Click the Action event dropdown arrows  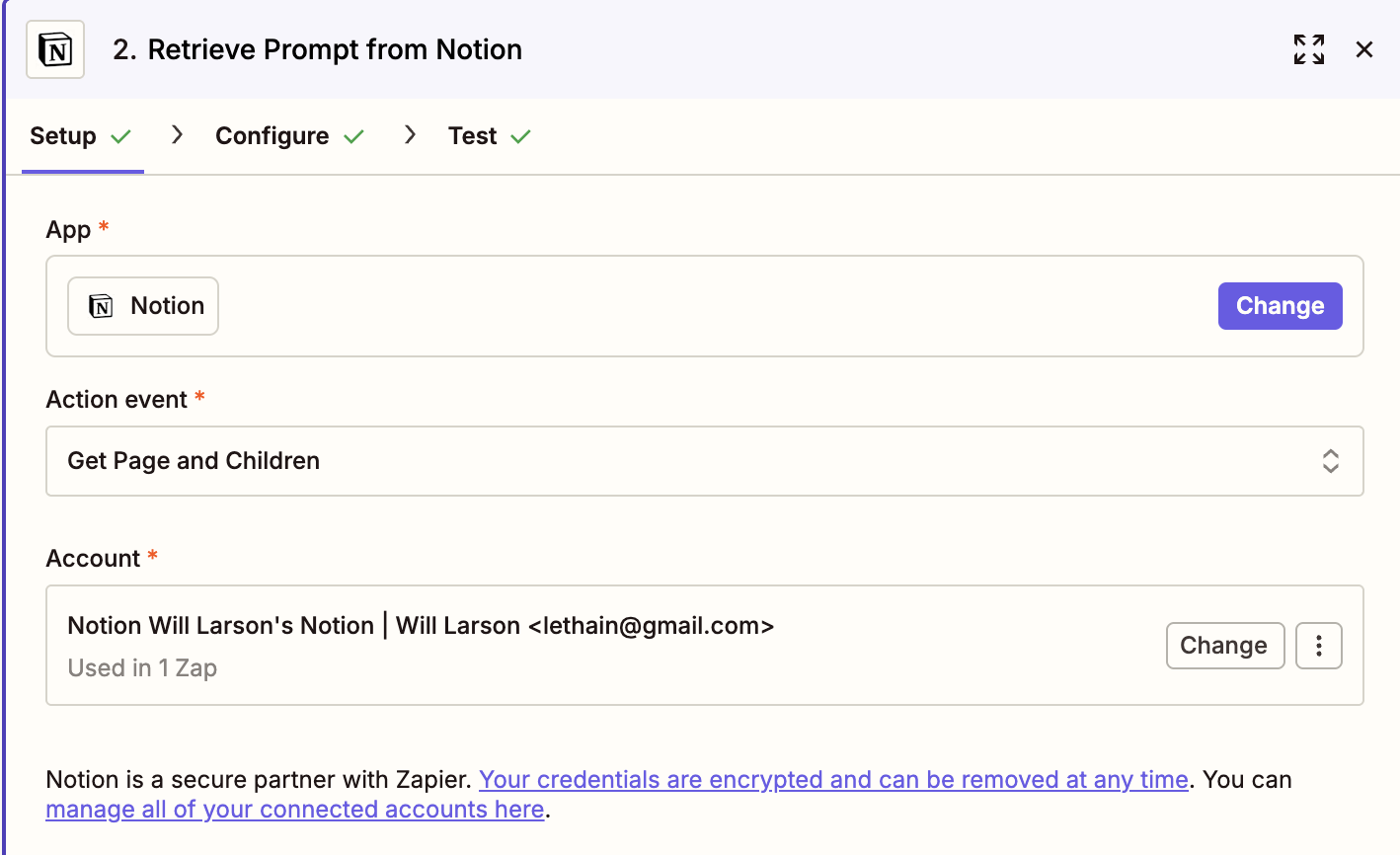(1330, 461)
